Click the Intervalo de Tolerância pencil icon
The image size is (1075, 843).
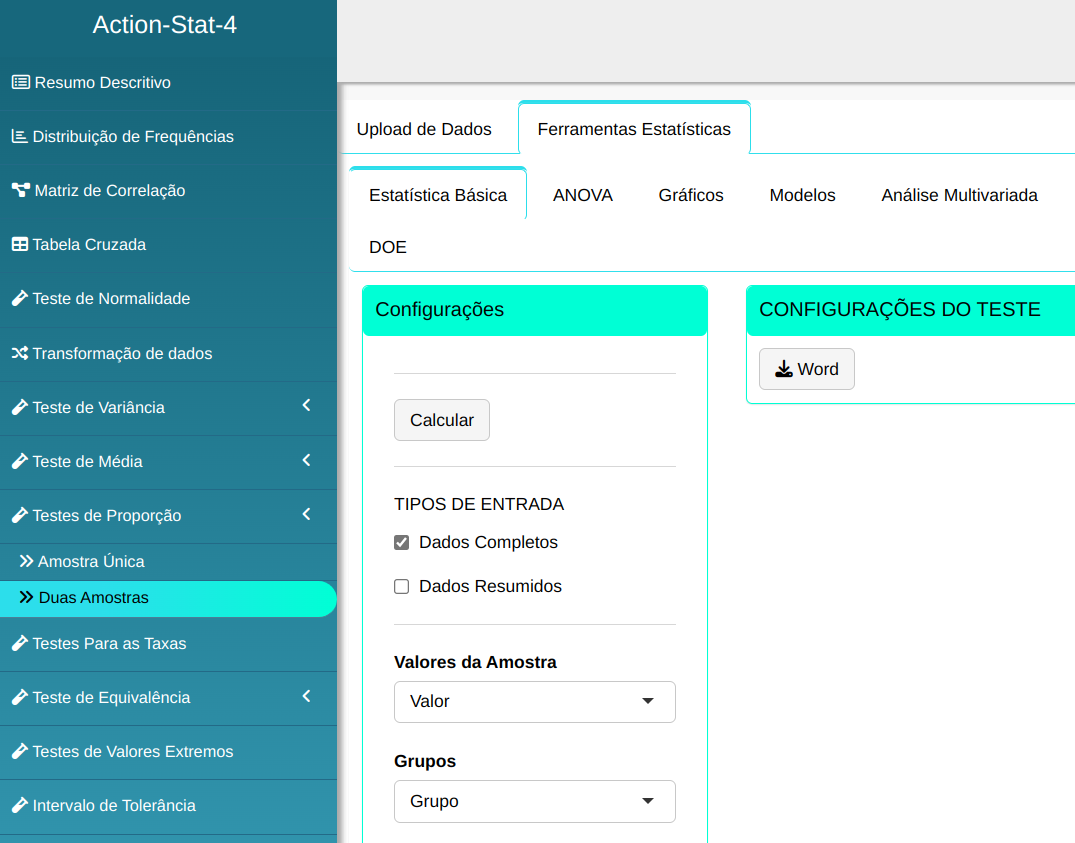[19, 805]
